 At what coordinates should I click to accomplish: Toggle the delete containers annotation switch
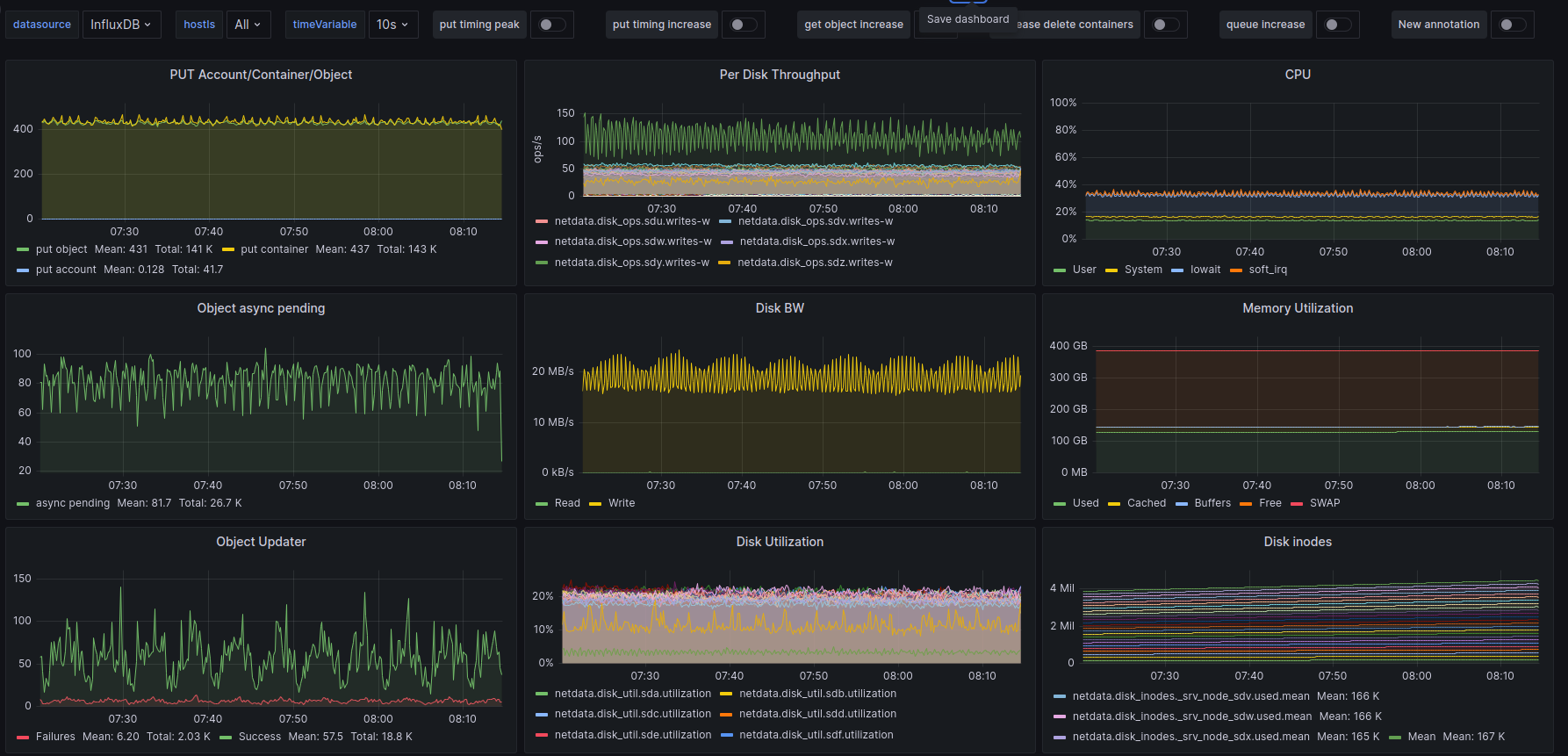[x=1165, y=25]
